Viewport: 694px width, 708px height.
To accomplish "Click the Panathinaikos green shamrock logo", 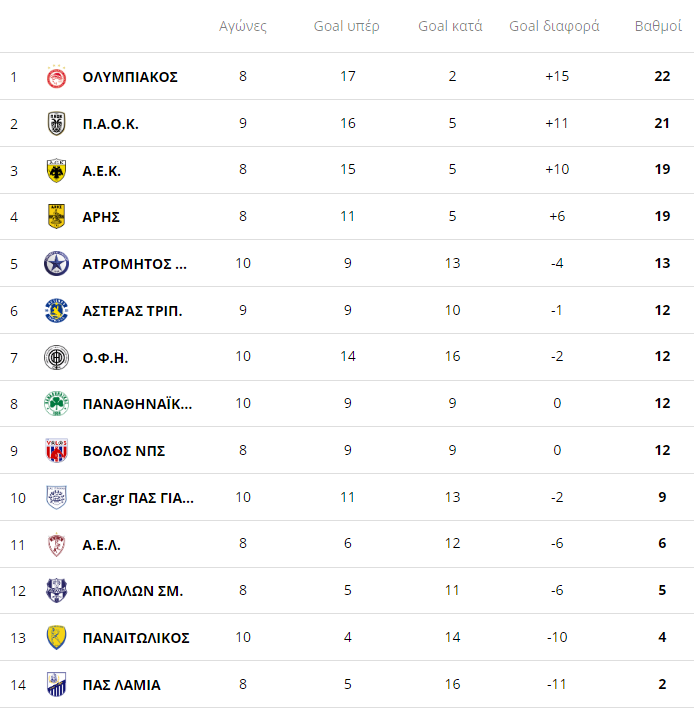I will tap(56, 403).
